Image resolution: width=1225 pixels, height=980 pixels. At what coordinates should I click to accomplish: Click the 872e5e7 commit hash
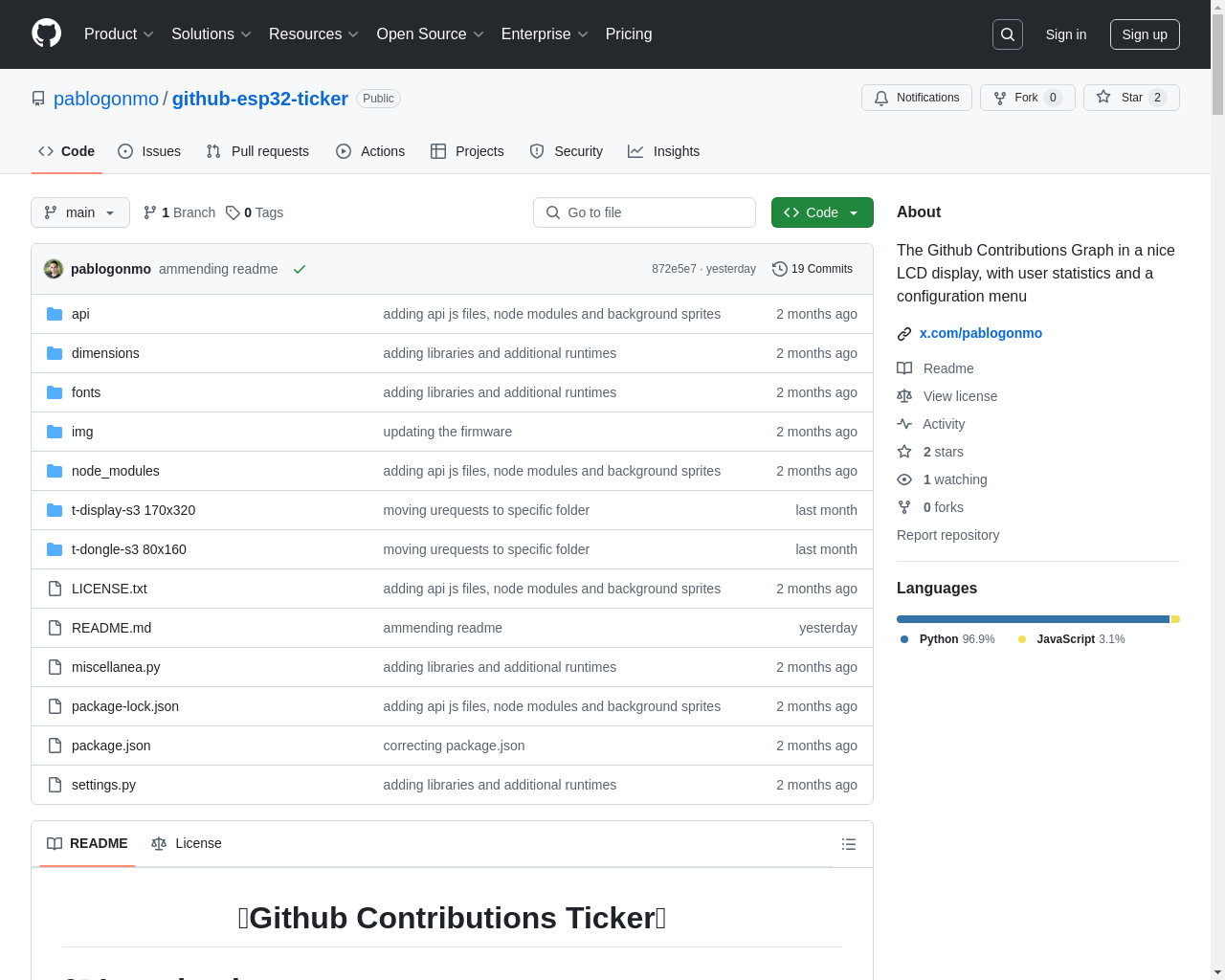[x=674, y=269]
